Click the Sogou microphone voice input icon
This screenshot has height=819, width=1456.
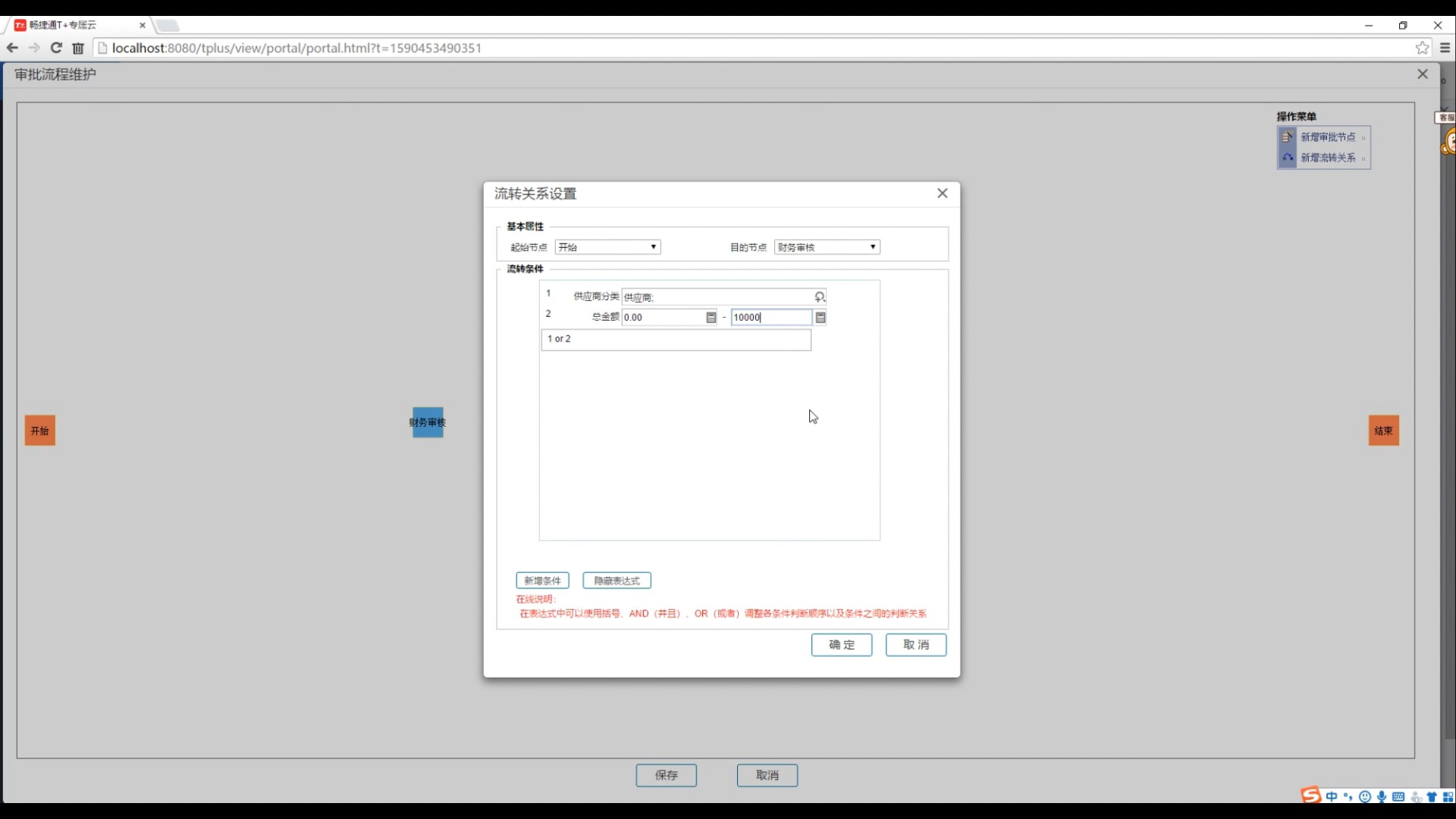[x=1382, y=796]
